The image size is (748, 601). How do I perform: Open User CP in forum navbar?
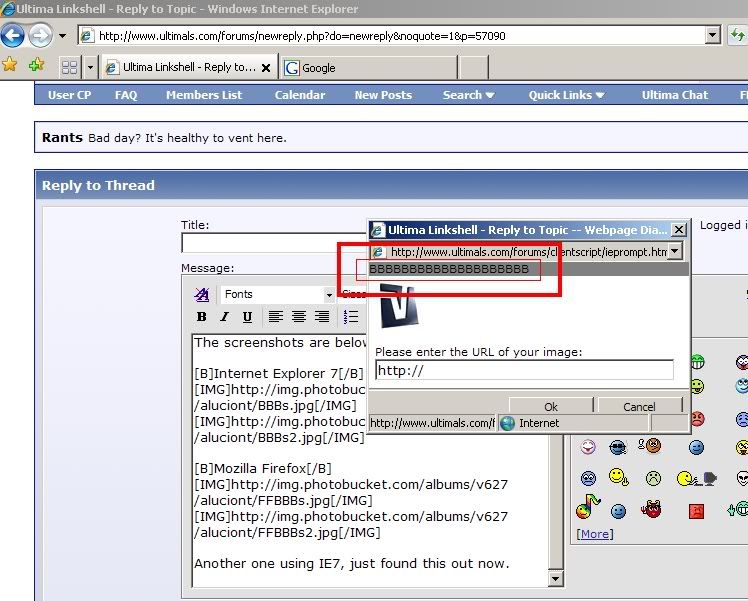point(70,95)
